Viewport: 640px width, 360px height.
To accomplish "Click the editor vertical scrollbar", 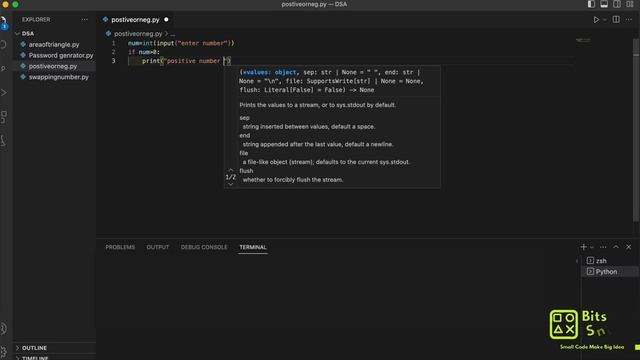I will click(636, 131).
